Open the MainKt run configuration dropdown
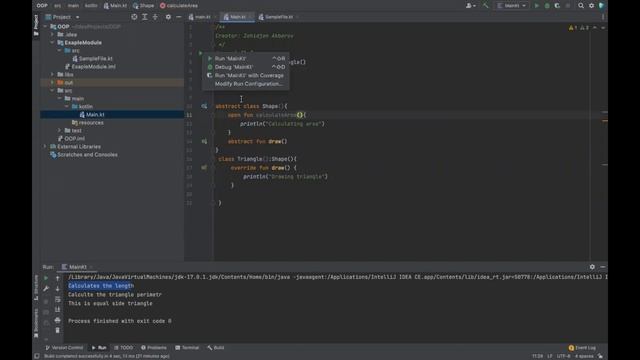 [512, 6]
